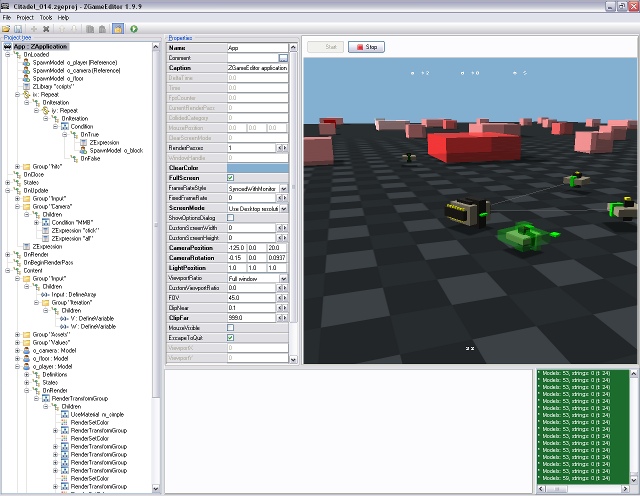This screenshot has width=640, height=496.
Task: Select the OnBeginRenderPass tree row
Action: click(x=48, y=262)
